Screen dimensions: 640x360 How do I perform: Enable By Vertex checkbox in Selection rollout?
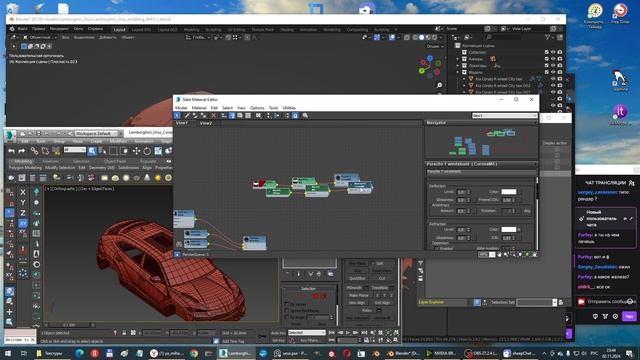(287, 304)
